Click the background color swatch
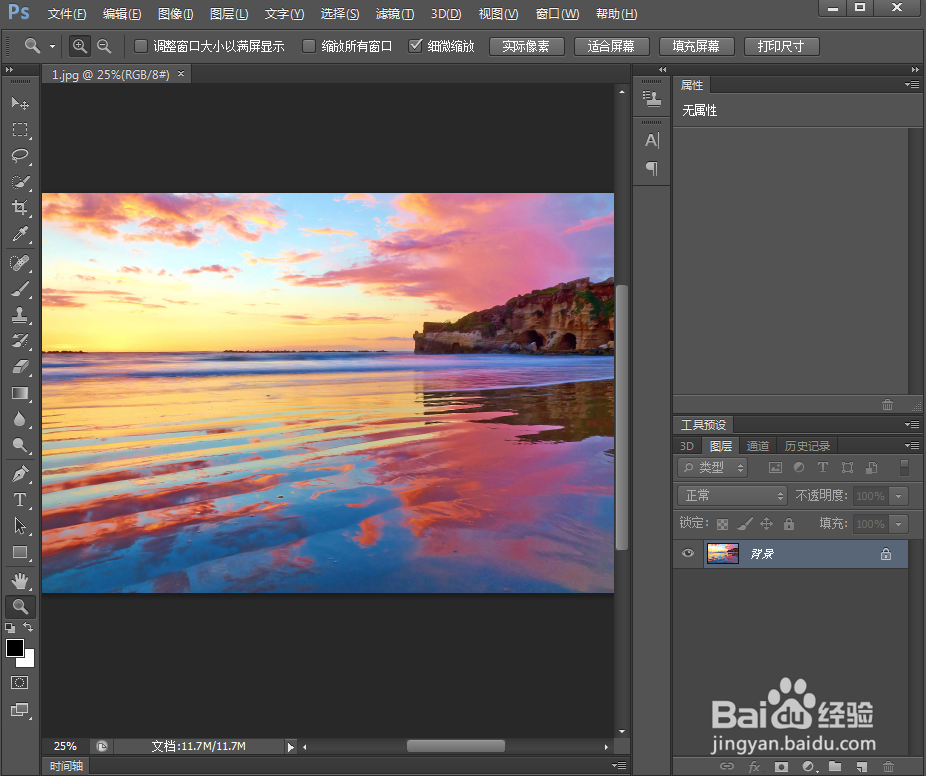The image size is (926, 776). 29,661
